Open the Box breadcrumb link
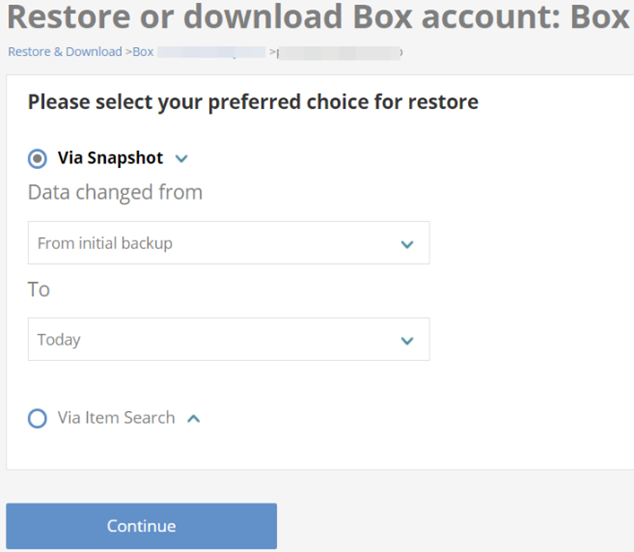This screenshot has height=552, width=634. click(143, 51)
